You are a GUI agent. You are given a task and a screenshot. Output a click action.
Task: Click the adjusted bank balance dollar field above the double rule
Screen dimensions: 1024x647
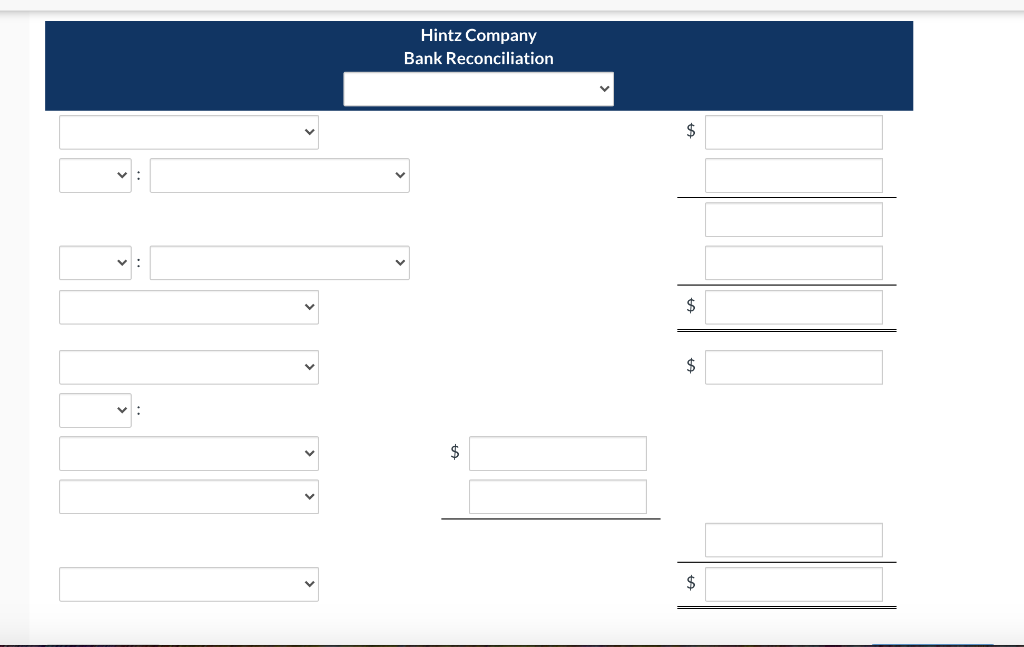(x=793, y=307)
